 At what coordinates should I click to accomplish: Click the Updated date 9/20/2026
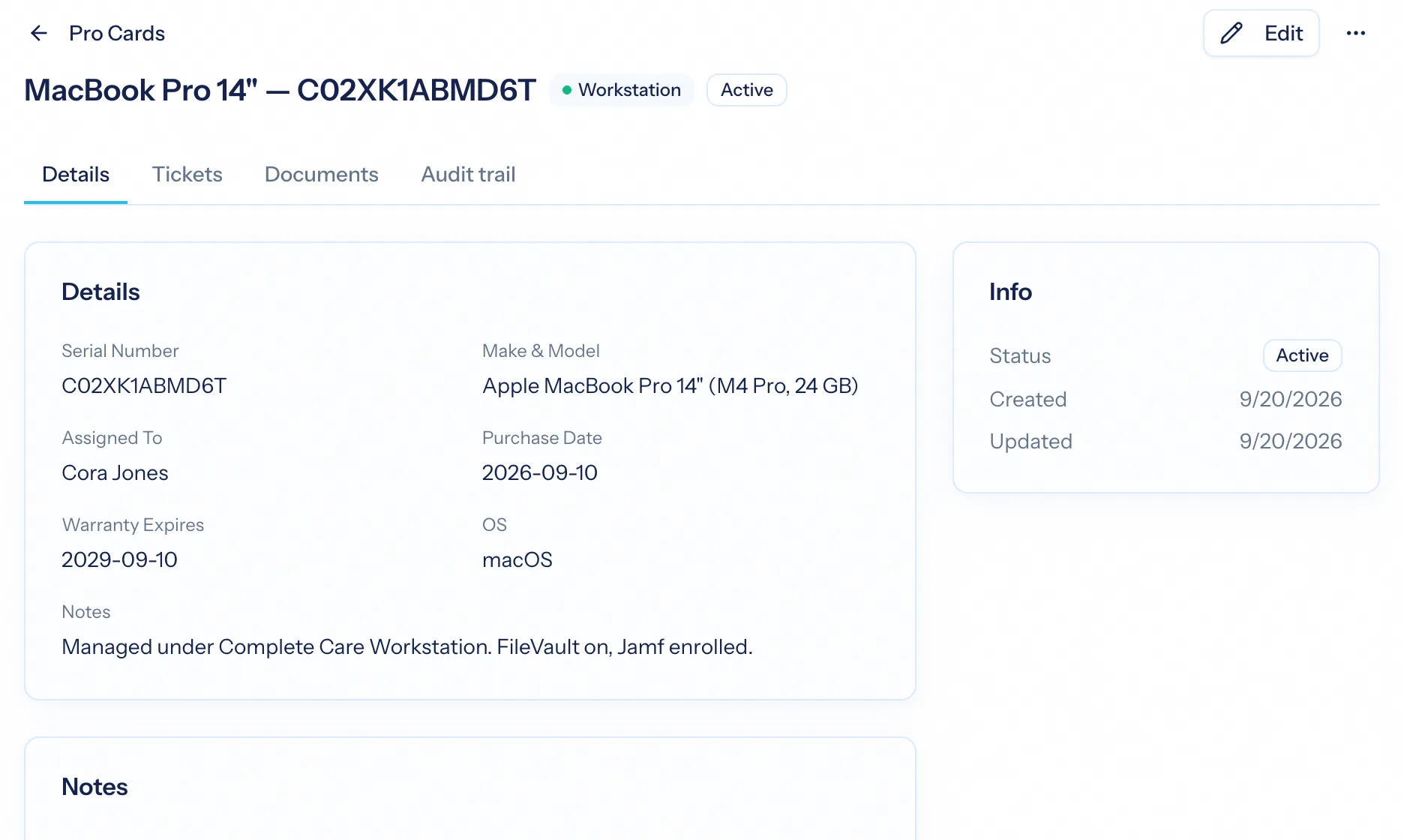coord(1291,441)
